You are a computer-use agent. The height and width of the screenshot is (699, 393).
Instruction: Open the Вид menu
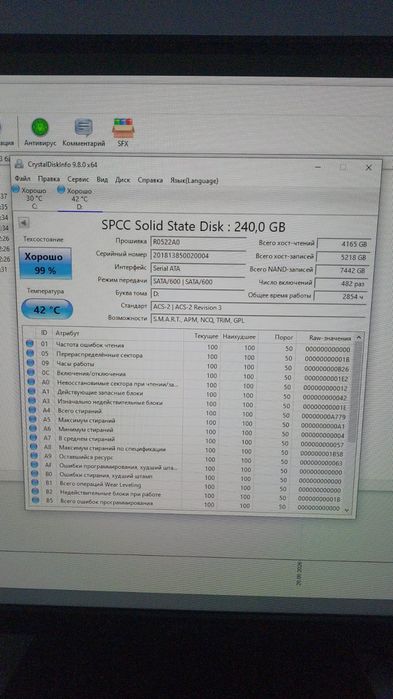[x=102, y=180]
